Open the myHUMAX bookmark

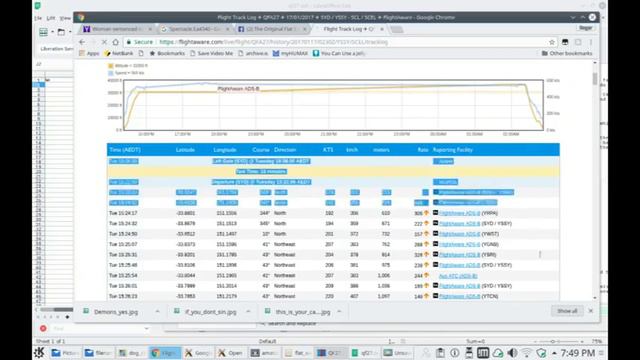click(290, 53)
